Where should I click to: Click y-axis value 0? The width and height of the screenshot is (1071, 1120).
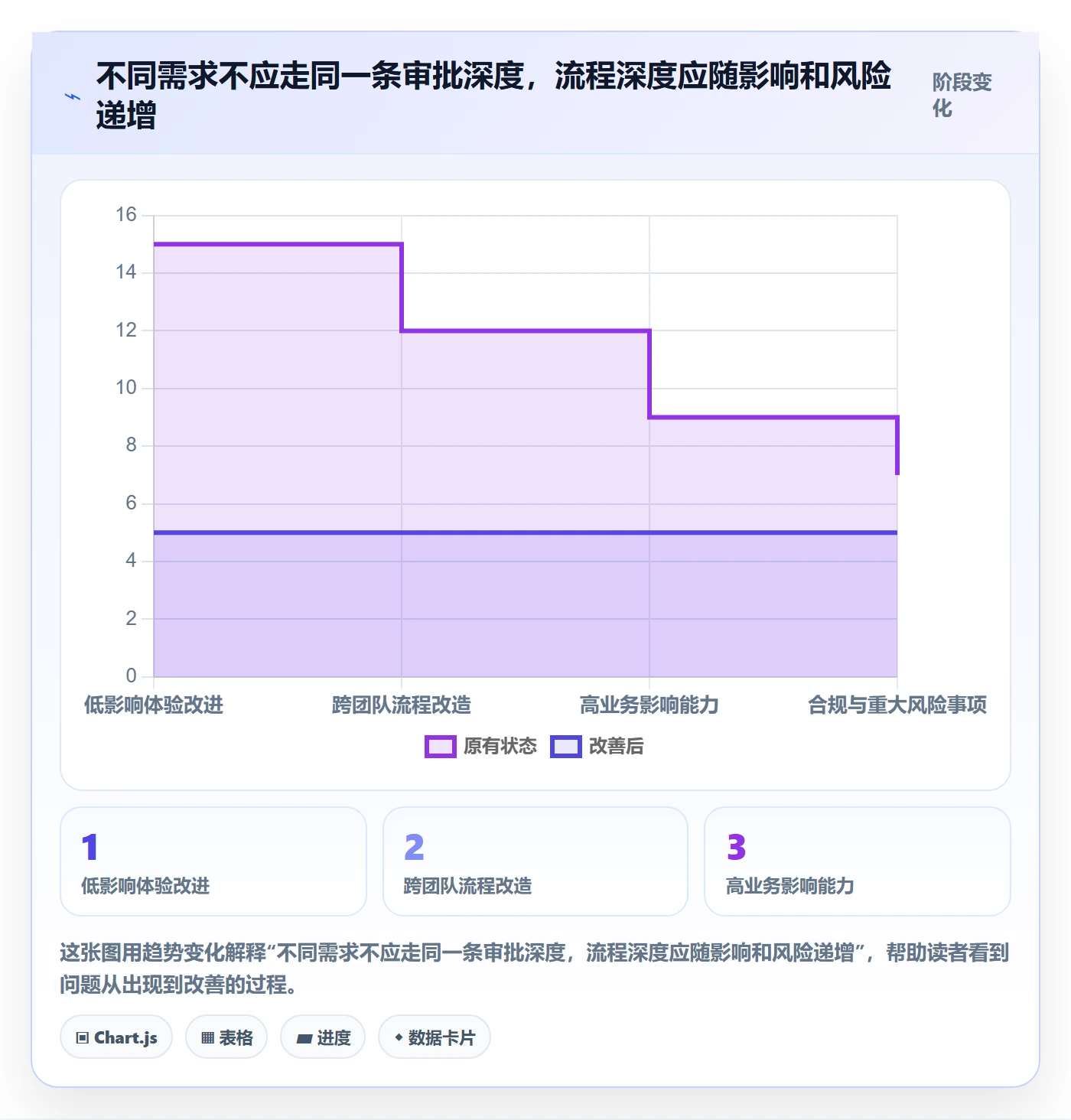pos(132,676)
